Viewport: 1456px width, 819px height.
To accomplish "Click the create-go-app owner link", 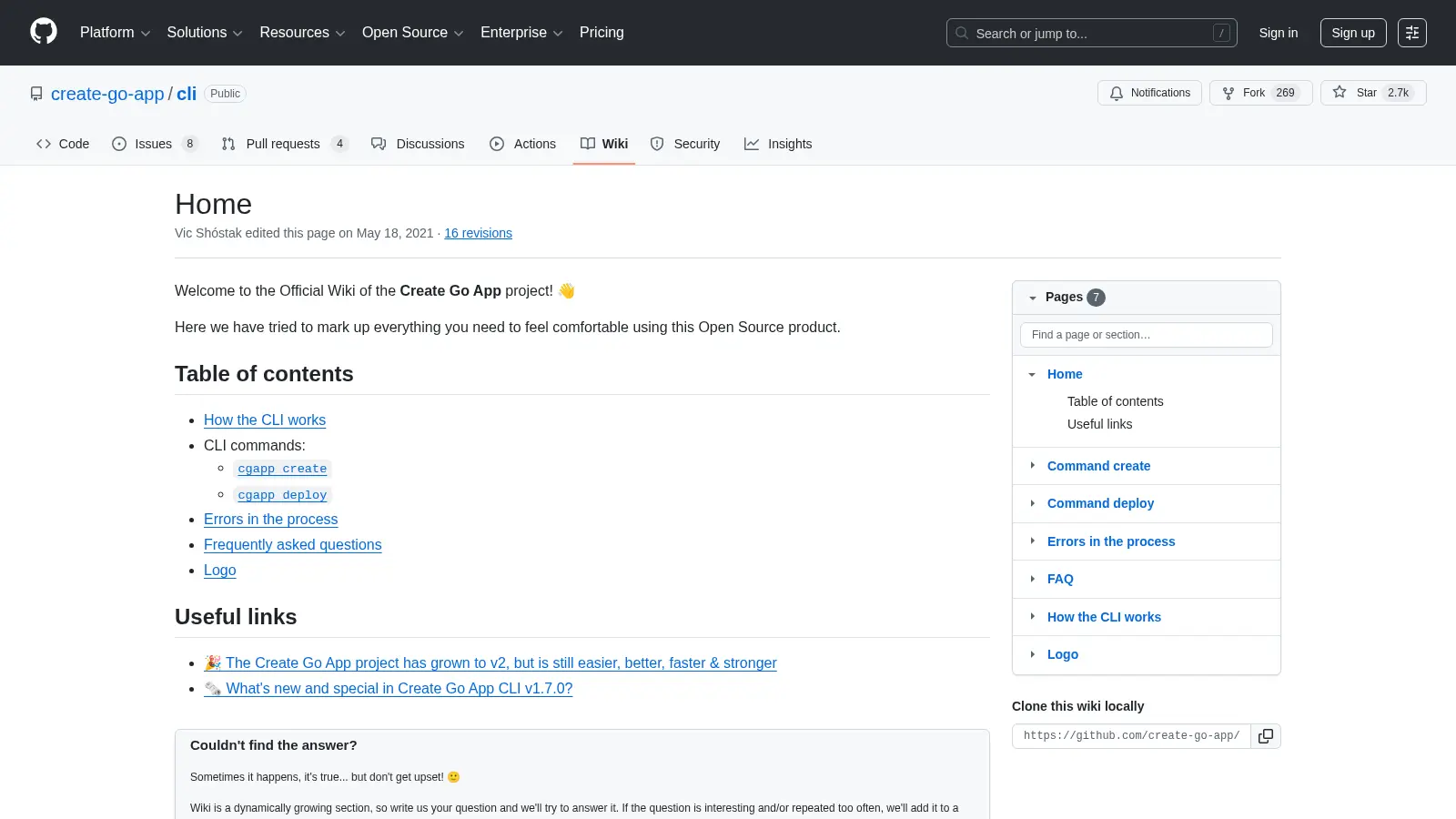I will click(x=107, y=94).
